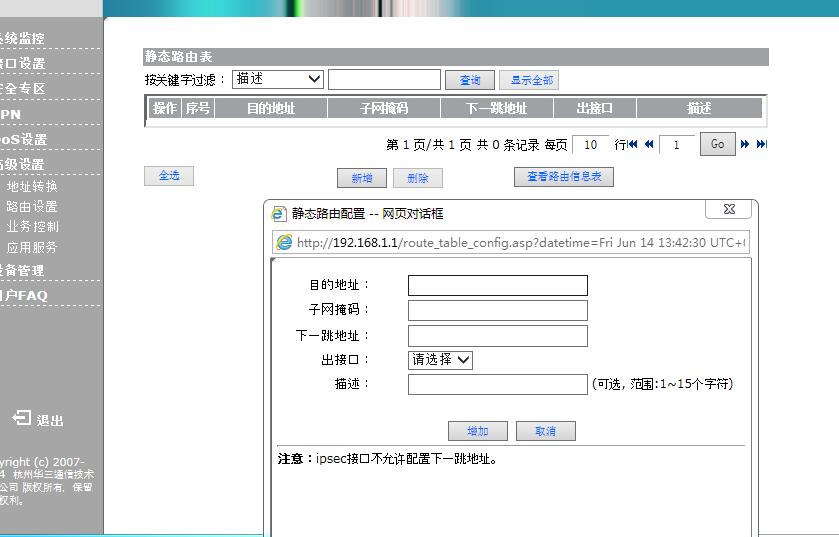Select 路由设置 submenu item
839x537 pixels.
(32, 206)
